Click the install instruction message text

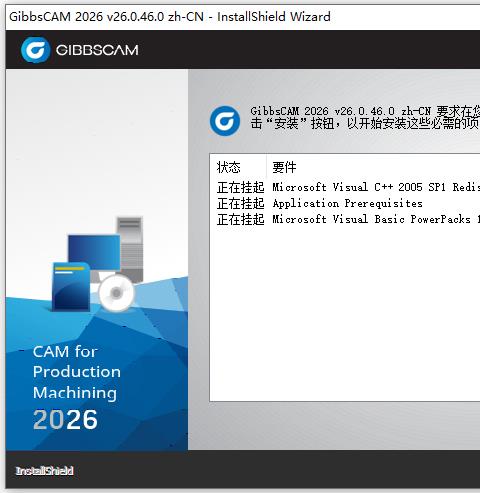[x=365, y=117]
